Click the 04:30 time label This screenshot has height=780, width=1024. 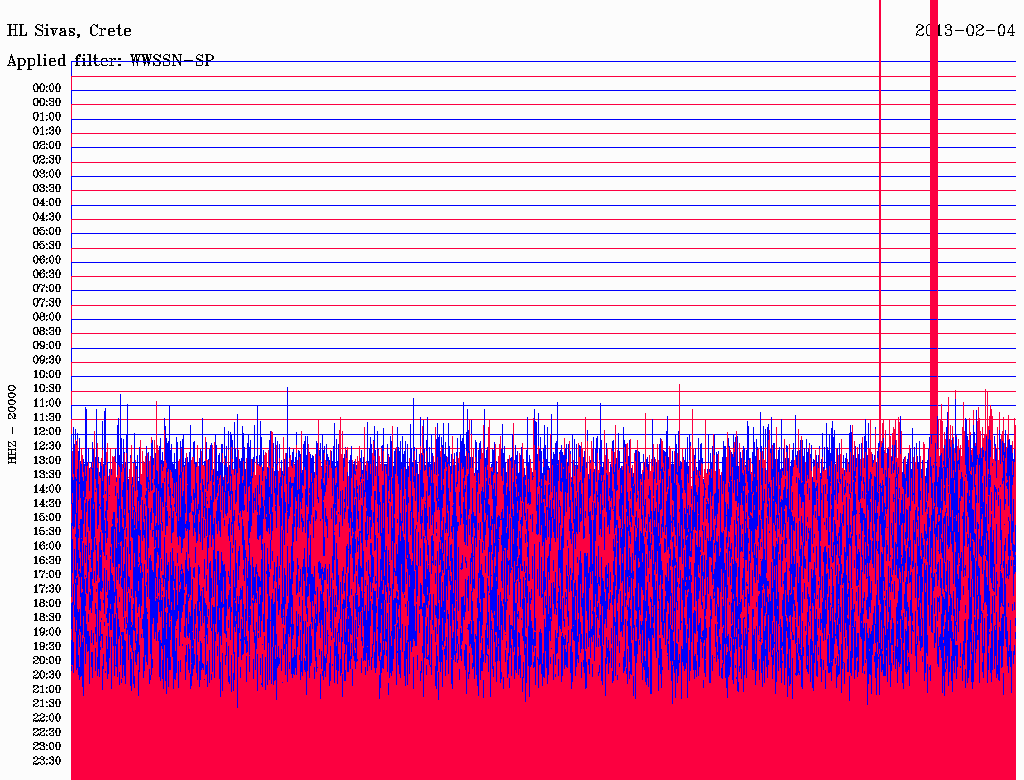tap(47, 217)
